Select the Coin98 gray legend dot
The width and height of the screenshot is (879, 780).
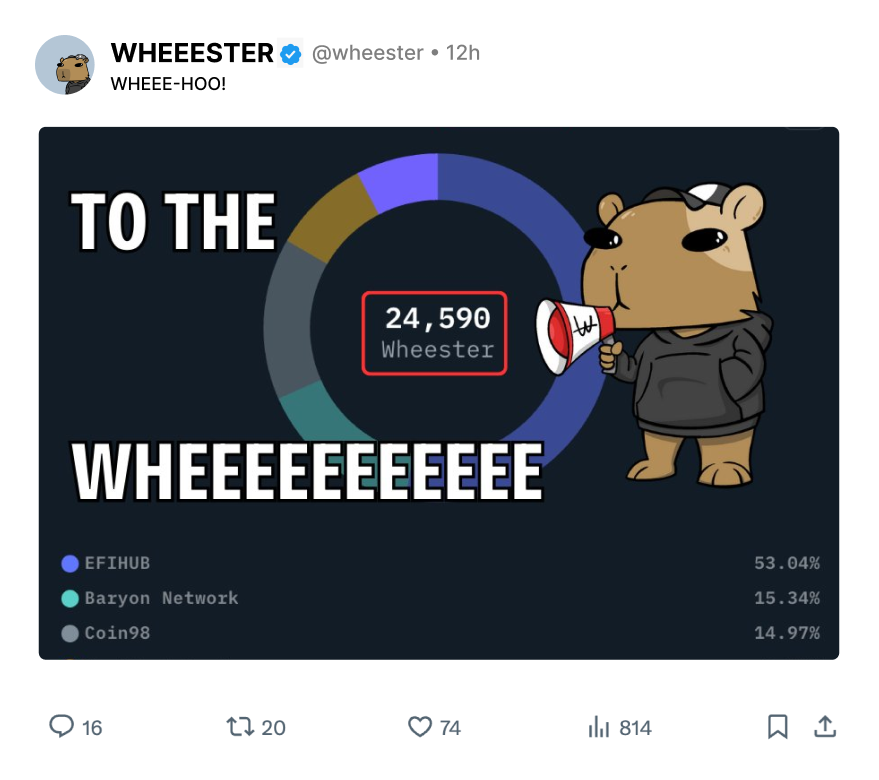[x=70, y=634]
